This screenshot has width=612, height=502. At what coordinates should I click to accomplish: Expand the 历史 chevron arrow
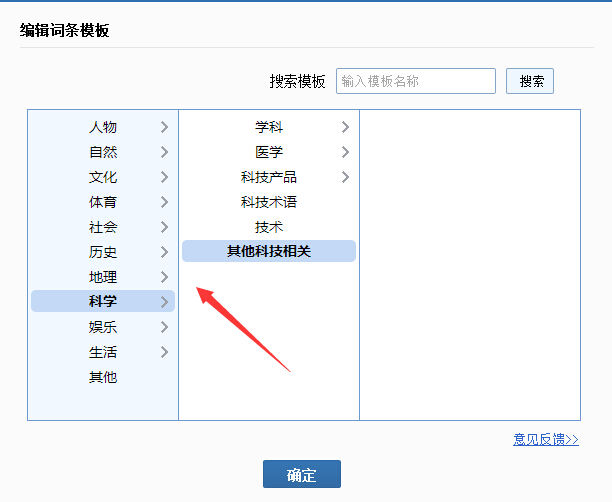pos(164,252)
